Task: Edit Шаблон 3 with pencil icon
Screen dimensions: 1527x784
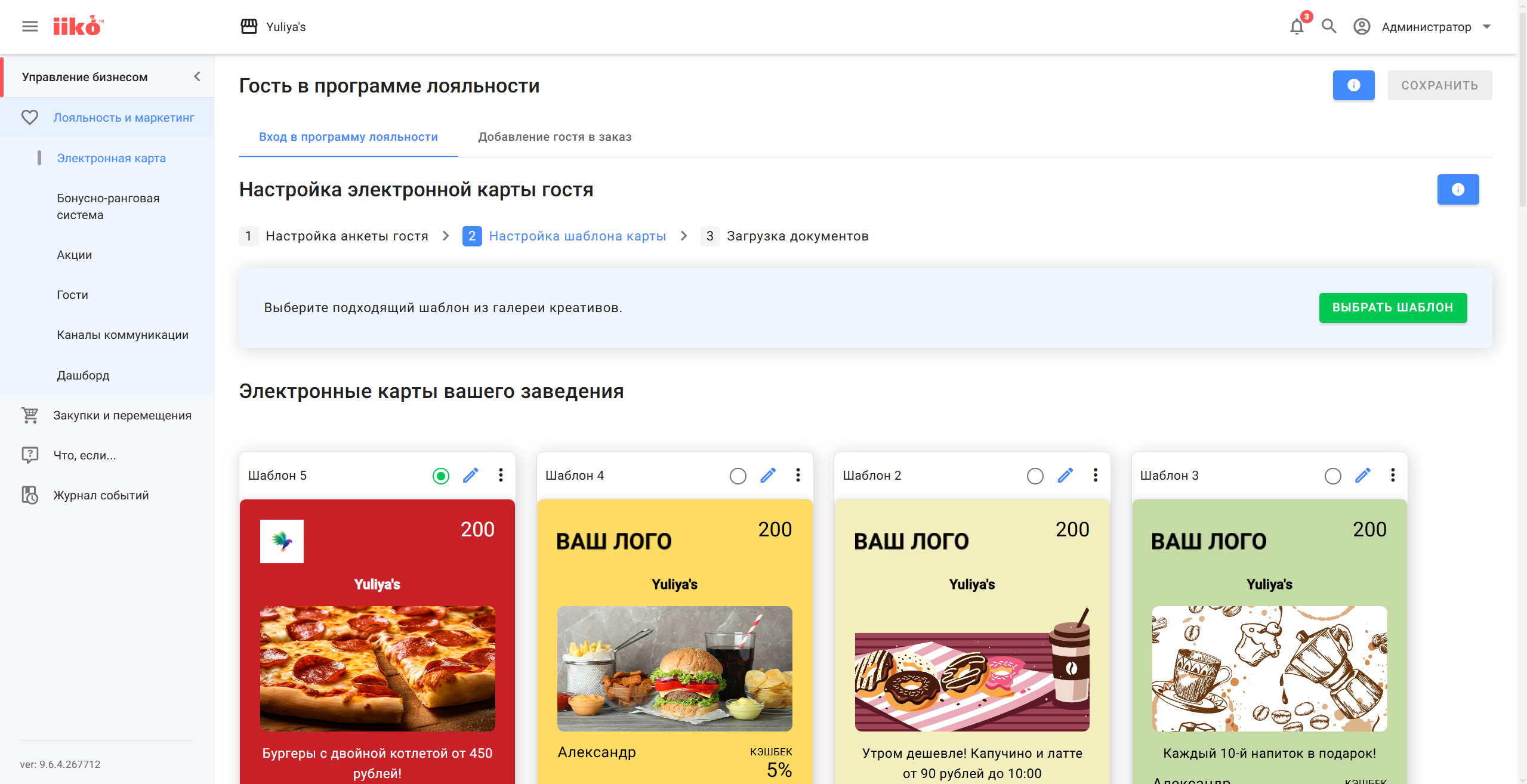Action: (x=1363, y=476)
